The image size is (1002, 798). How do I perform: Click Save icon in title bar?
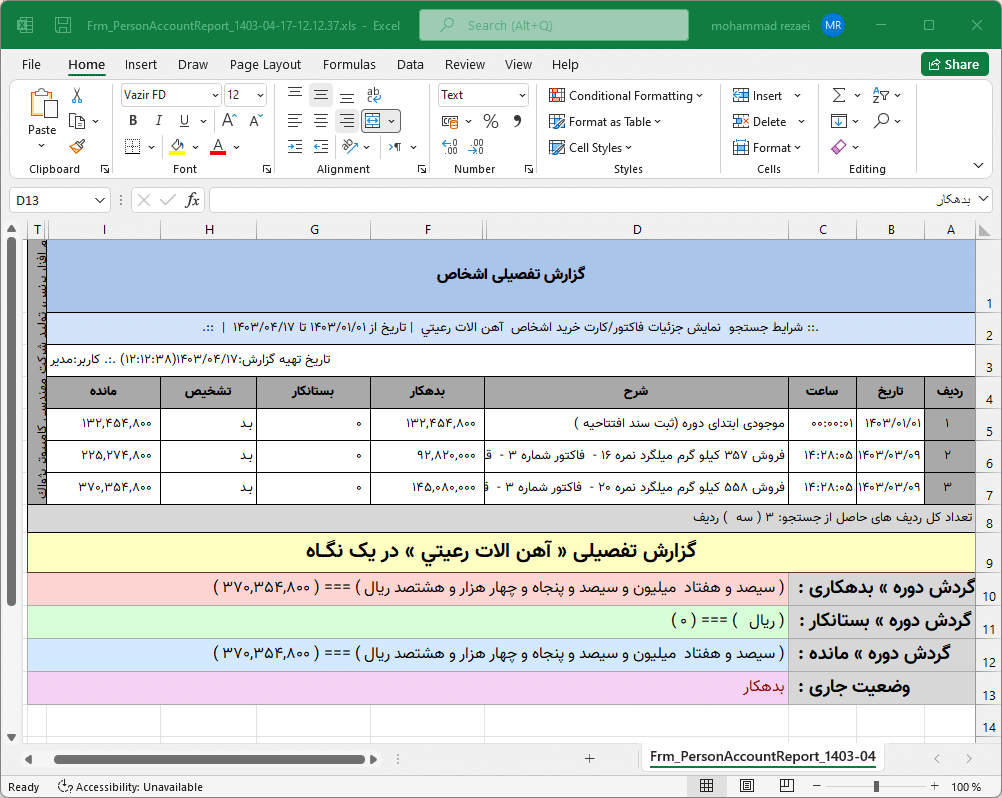click(x=63, y=25)
